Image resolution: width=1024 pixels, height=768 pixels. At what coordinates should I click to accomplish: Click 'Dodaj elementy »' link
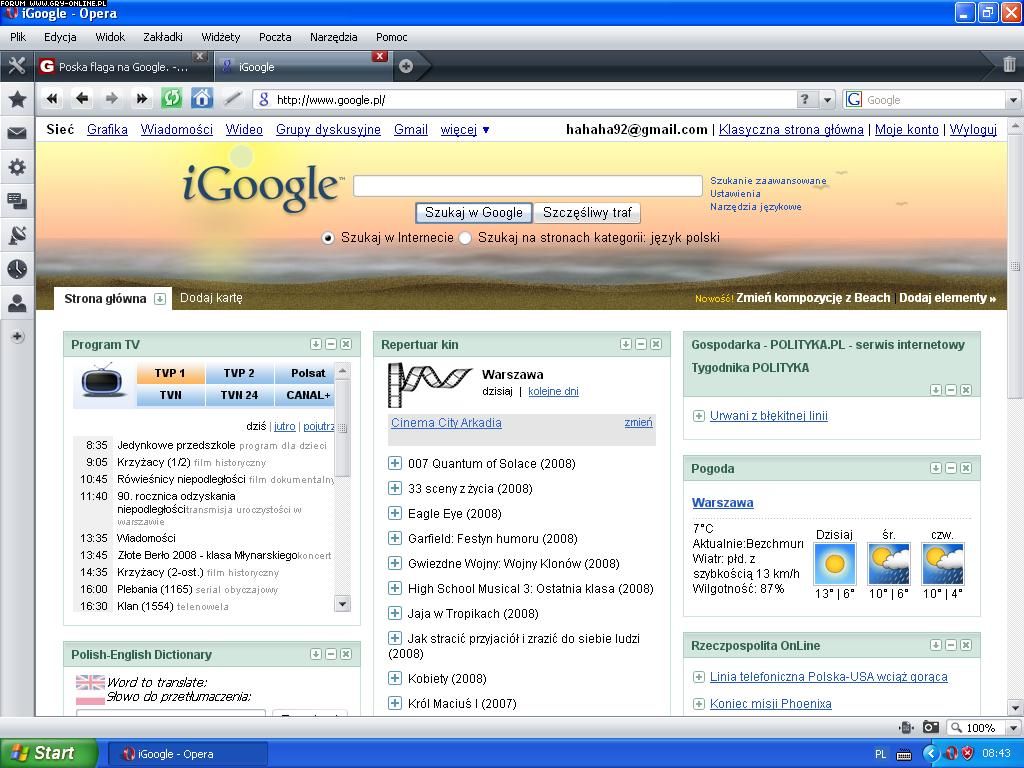pyautogui.click(x=948, y=298)
